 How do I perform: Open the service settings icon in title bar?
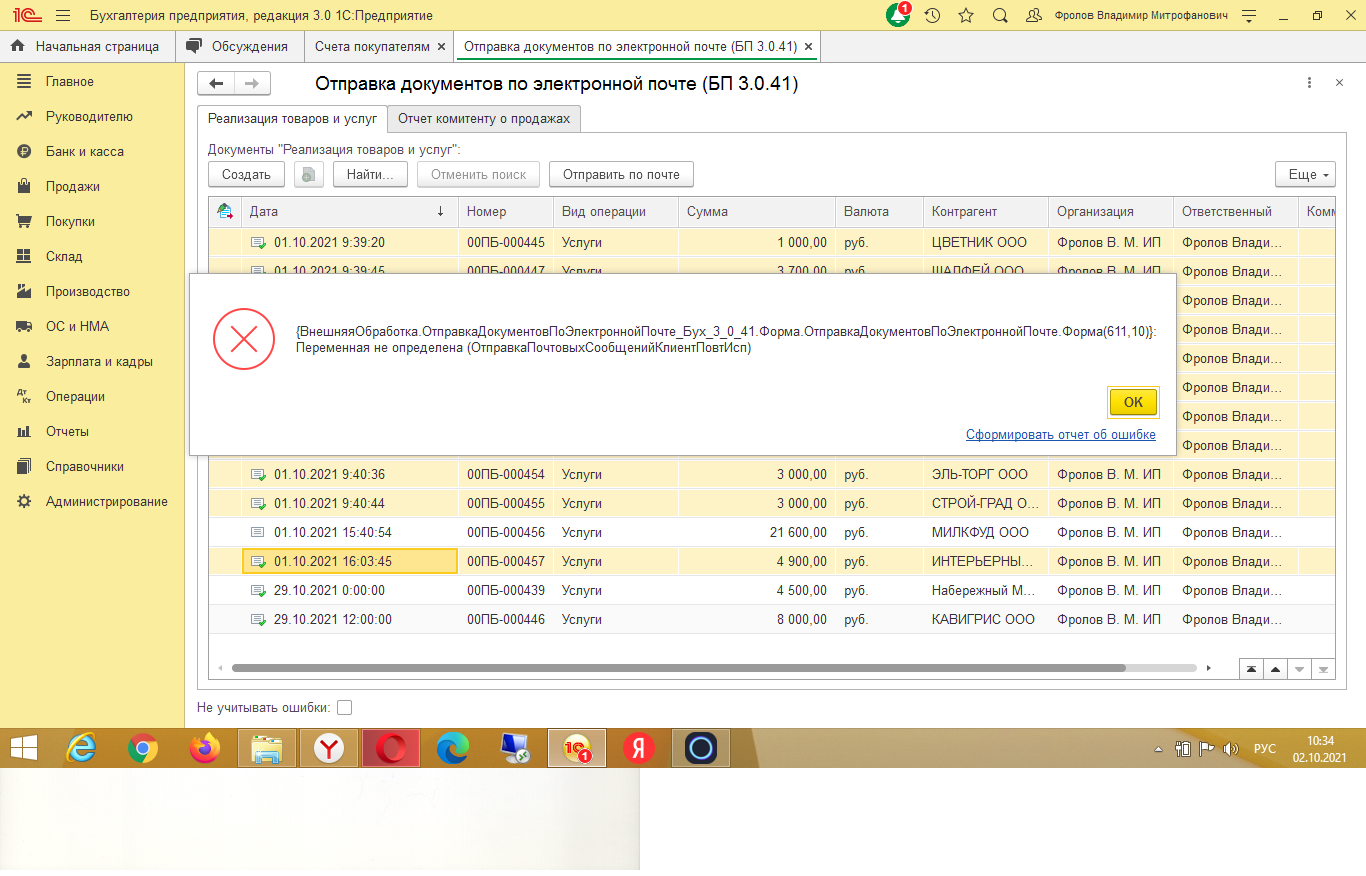(1248, 16)
